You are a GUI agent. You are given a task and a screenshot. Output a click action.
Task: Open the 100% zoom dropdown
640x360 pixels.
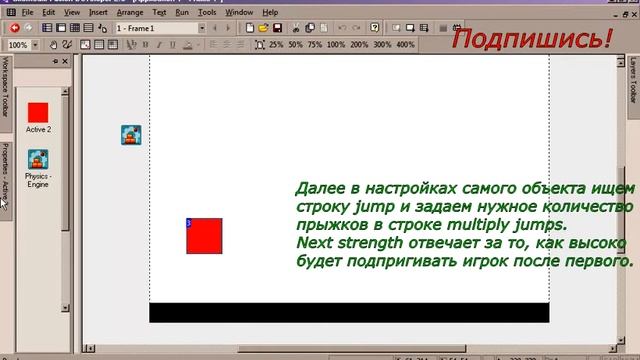(x=35, y=44)
